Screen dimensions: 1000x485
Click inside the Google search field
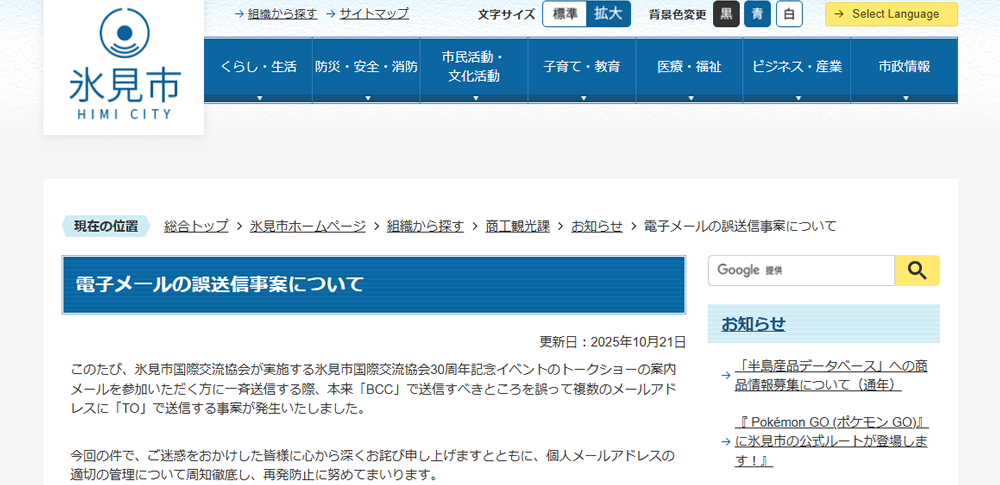point(800,270)
